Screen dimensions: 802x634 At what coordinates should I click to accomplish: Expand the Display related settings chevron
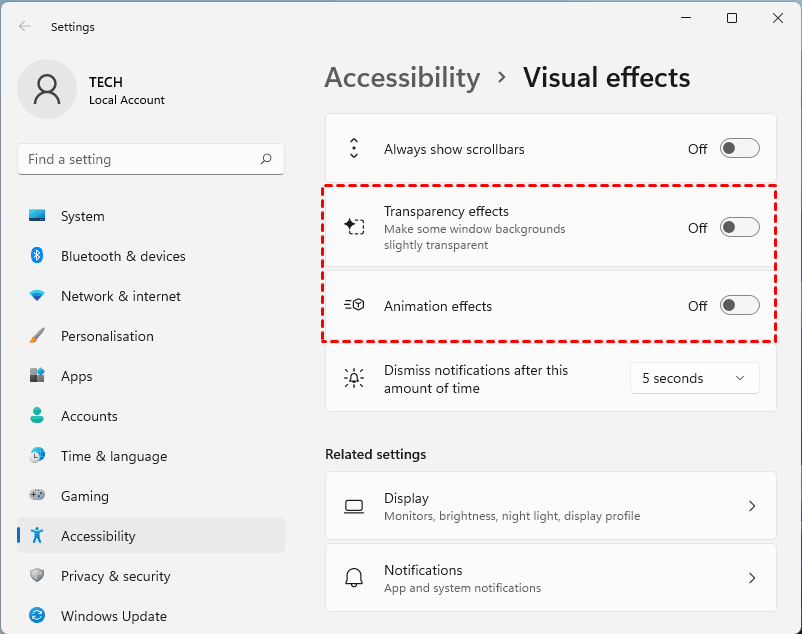tap(752, 507)
